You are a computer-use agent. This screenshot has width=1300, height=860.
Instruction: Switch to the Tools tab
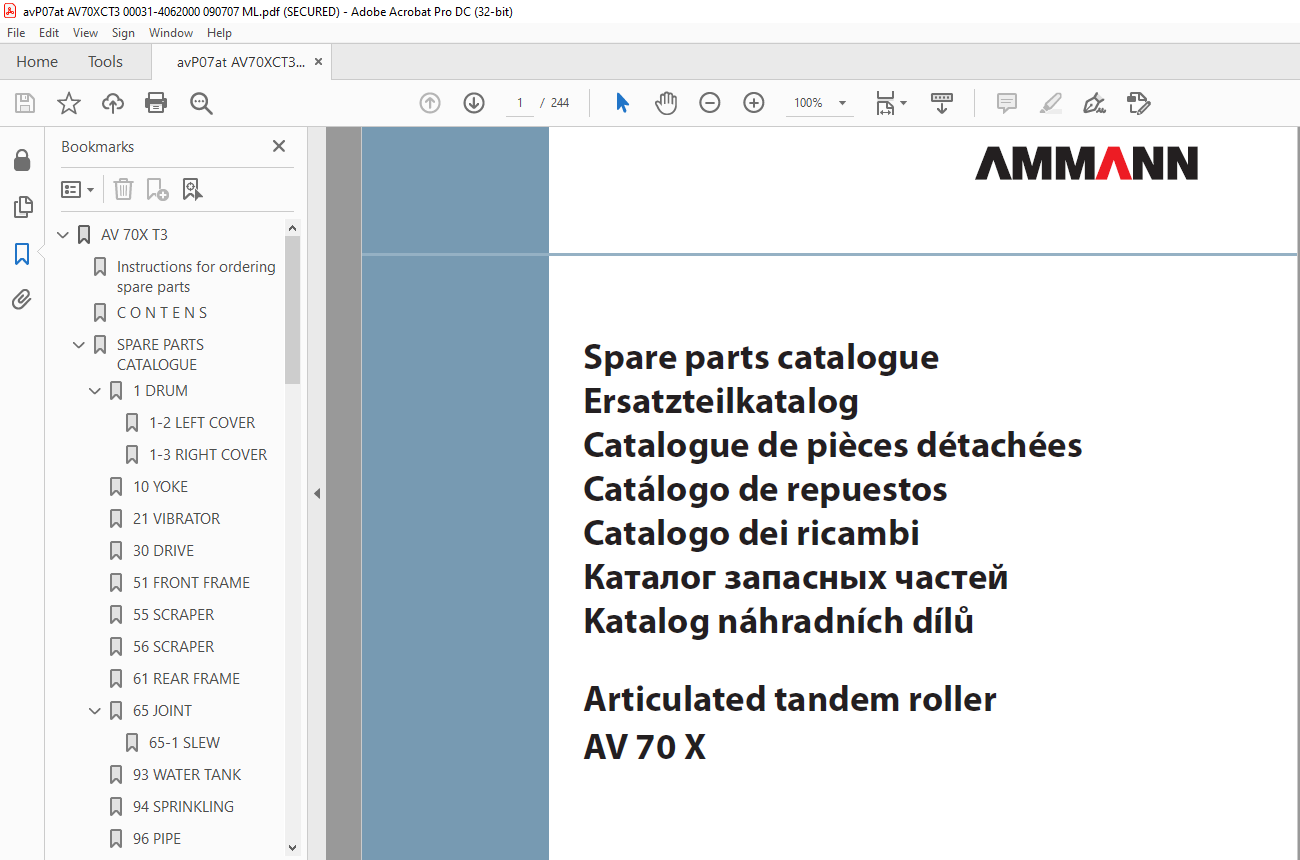(x=105, y=62)
